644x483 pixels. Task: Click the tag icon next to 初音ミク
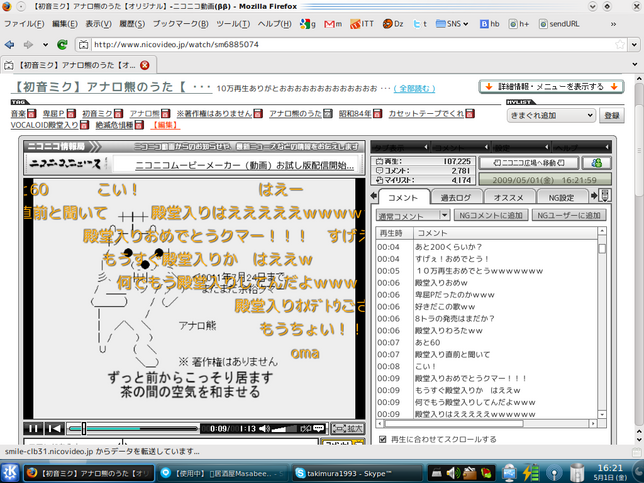click(118, 114)
